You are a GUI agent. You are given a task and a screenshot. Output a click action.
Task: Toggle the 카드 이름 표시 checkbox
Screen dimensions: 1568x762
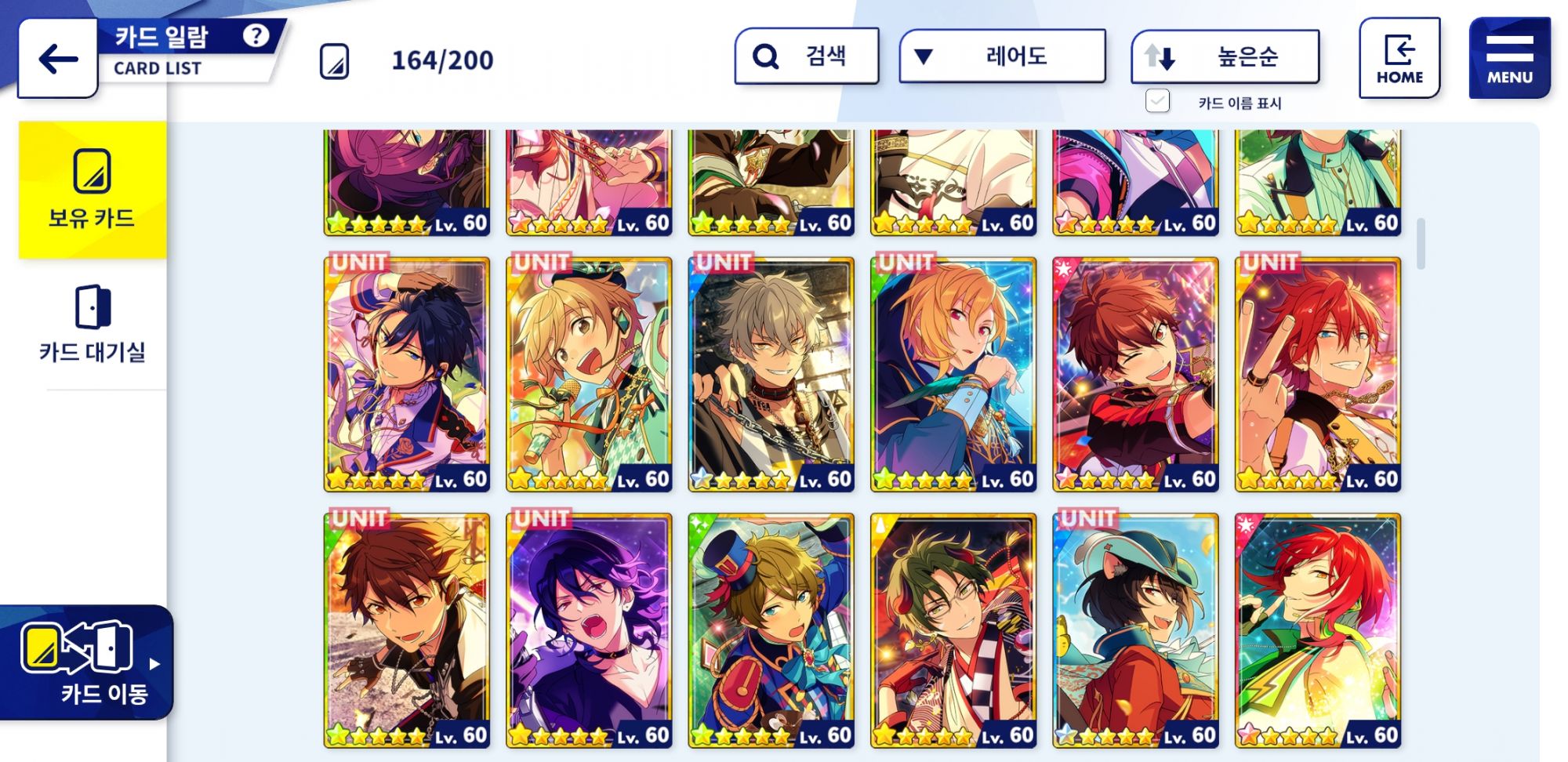[x=1157, y=101]
